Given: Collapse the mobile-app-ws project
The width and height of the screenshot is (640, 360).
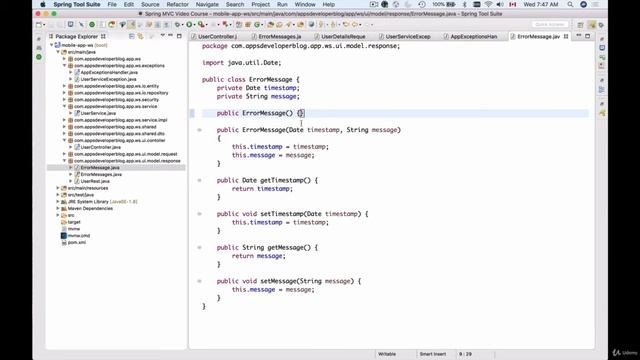Looking at the screenshot, I should (52, 45).
